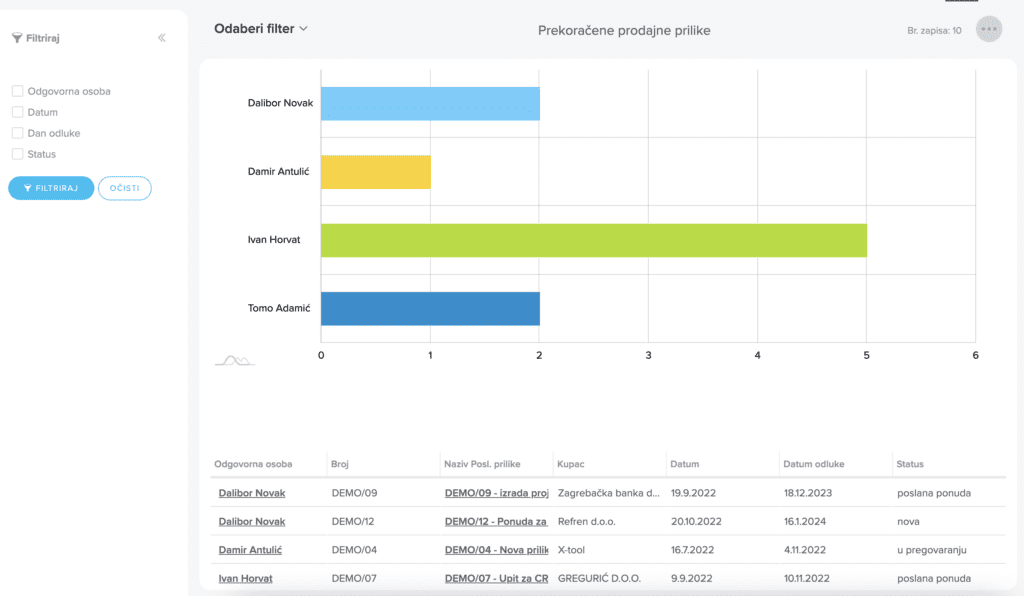Toggle the Status filter checkbox
This screenshot has height=596, width=1024.
pos(18,154)
